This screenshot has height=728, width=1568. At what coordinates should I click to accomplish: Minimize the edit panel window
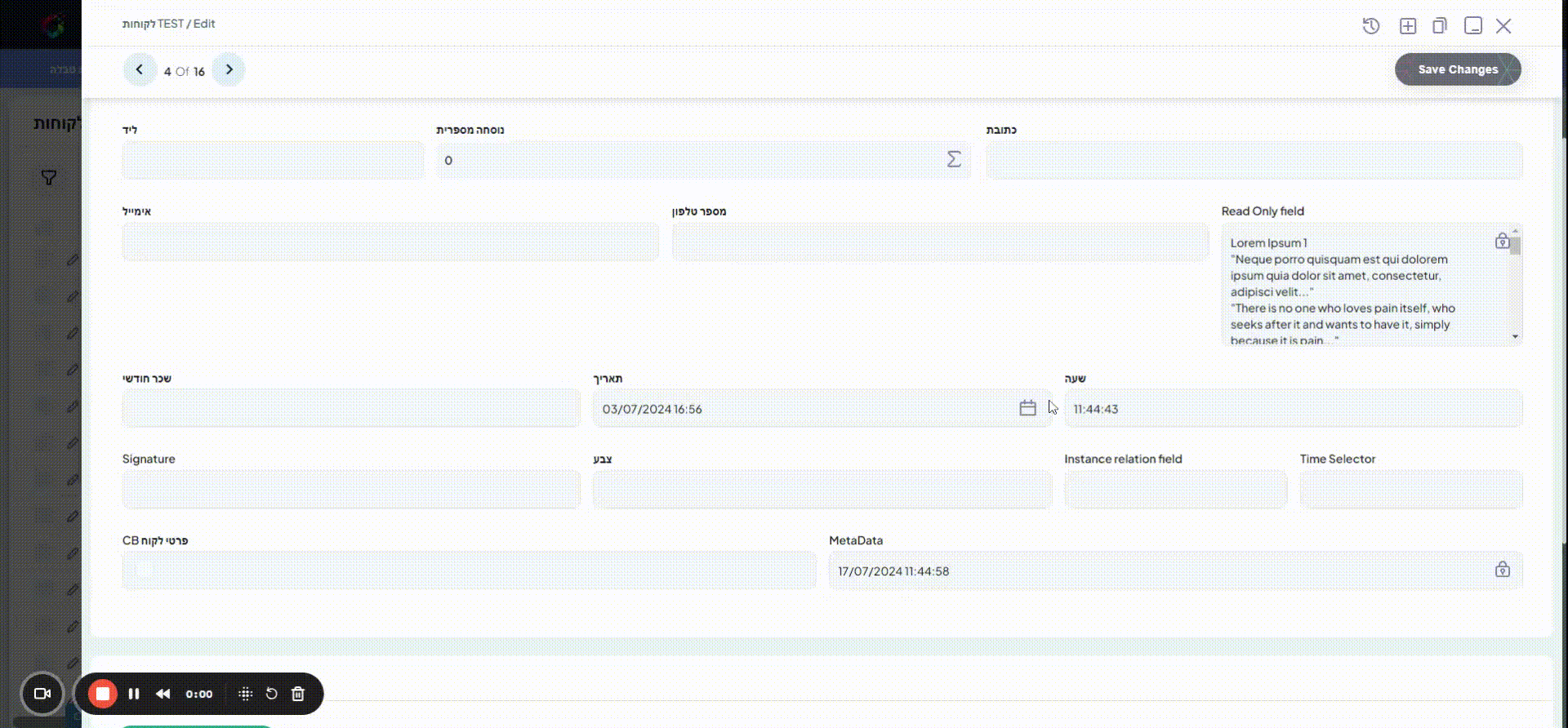(x=1473, y=26)
